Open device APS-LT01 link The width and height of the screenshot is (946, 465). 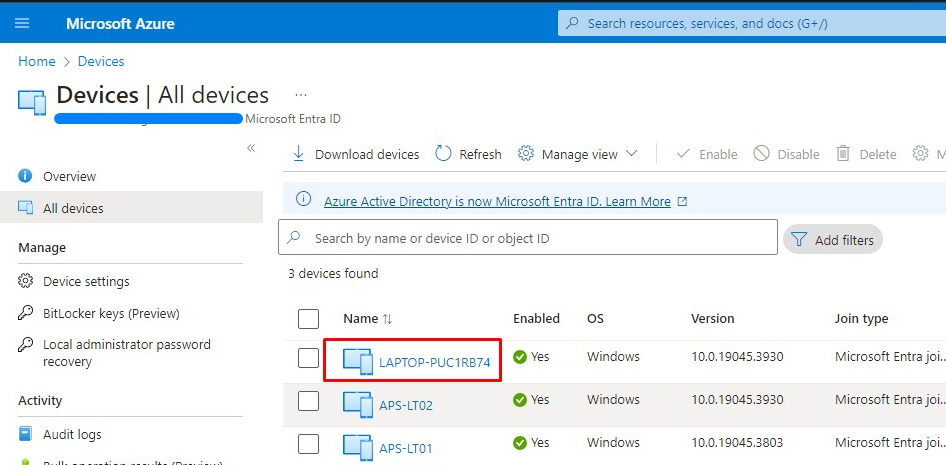(405, 449)
